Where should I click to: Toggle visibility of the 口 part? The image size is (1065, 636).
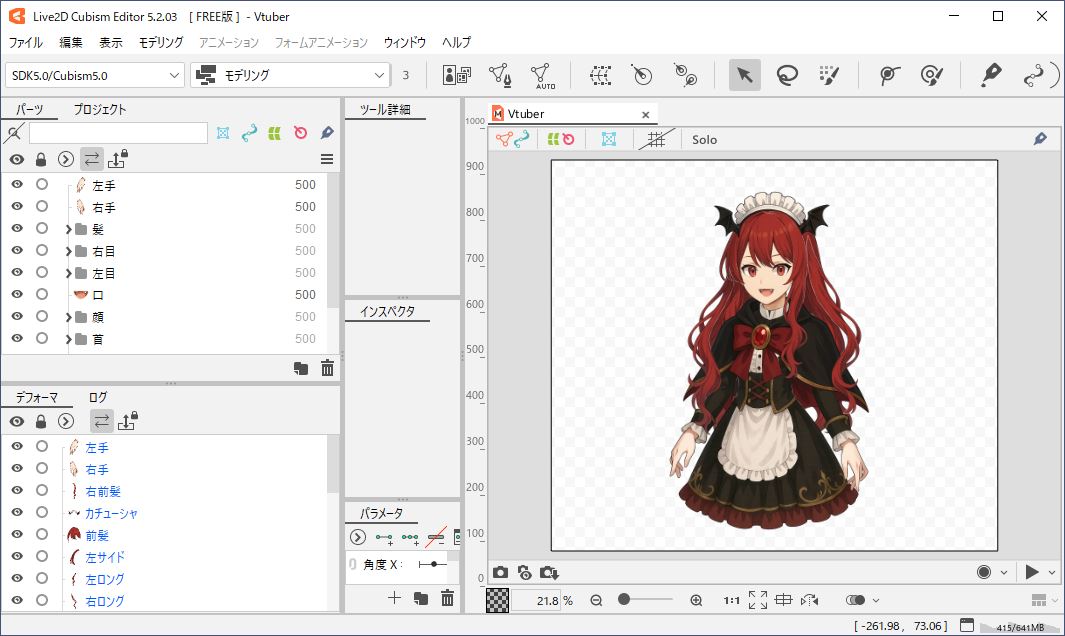[x=17, y=295]
